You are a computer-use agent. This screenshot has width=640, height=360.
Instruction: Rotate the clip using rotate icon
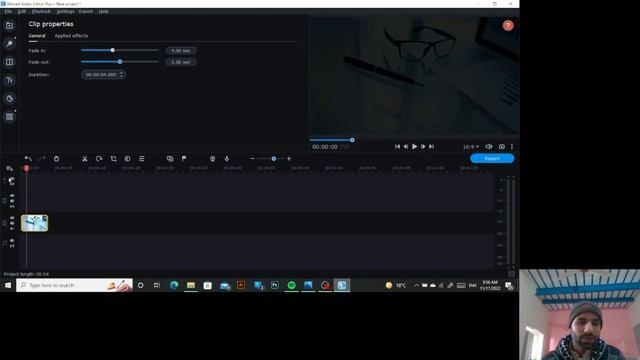click(99, 159)
